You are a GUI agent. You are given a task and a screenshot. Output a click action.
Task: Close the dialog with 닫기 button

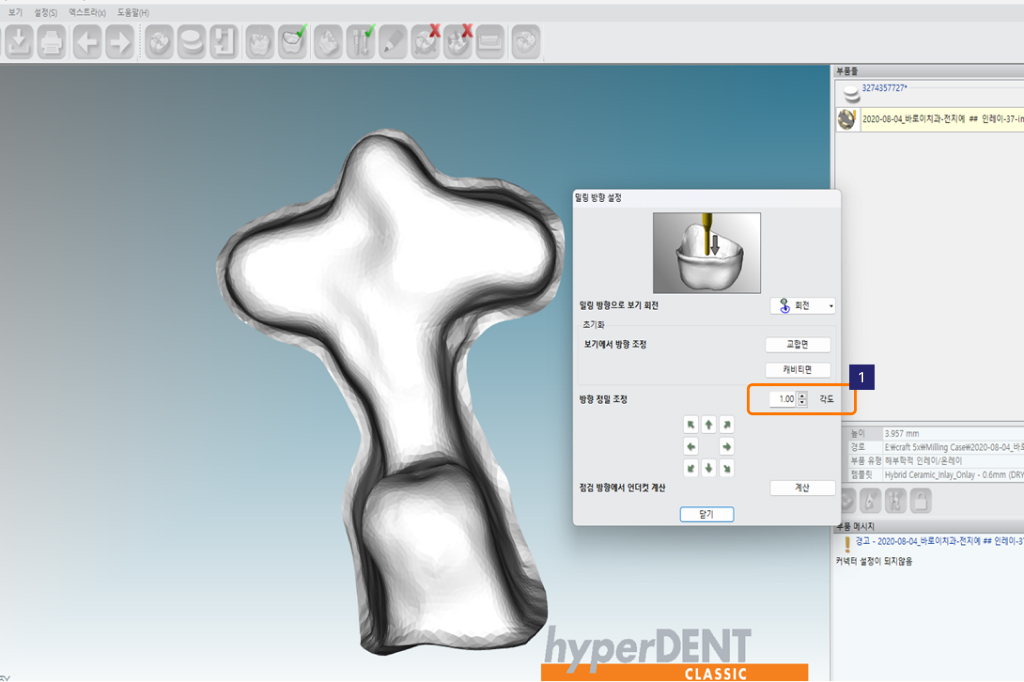click(707, 514)
